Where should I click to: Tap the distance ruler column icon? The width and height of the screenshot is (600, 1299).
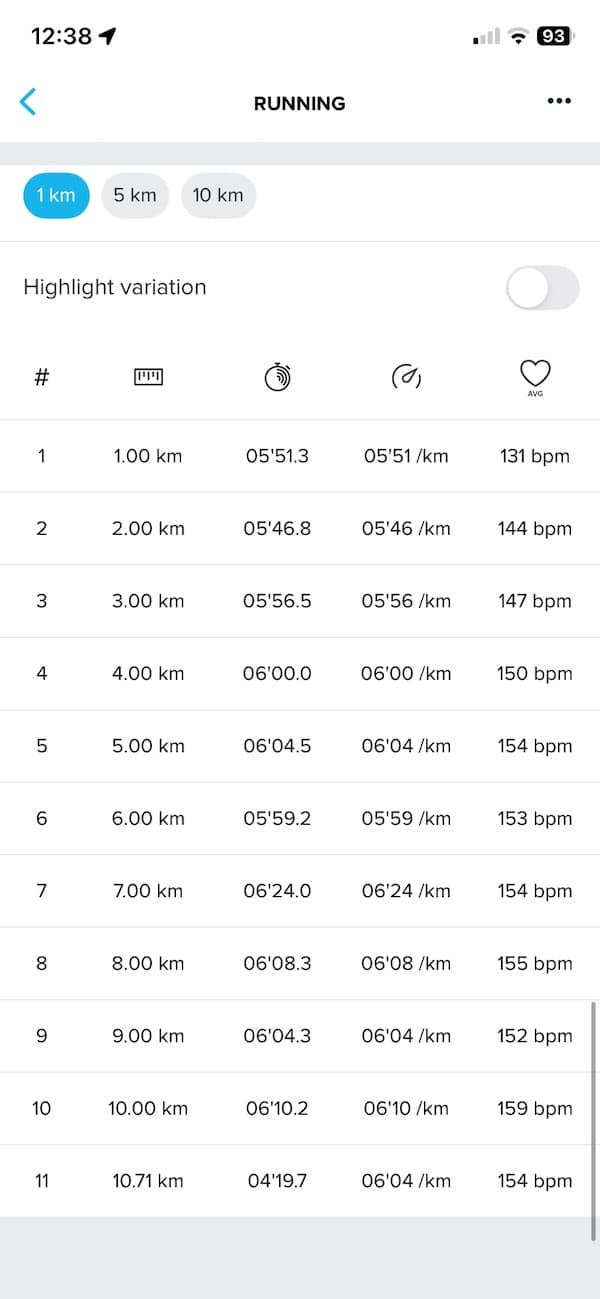pos(148,377)
